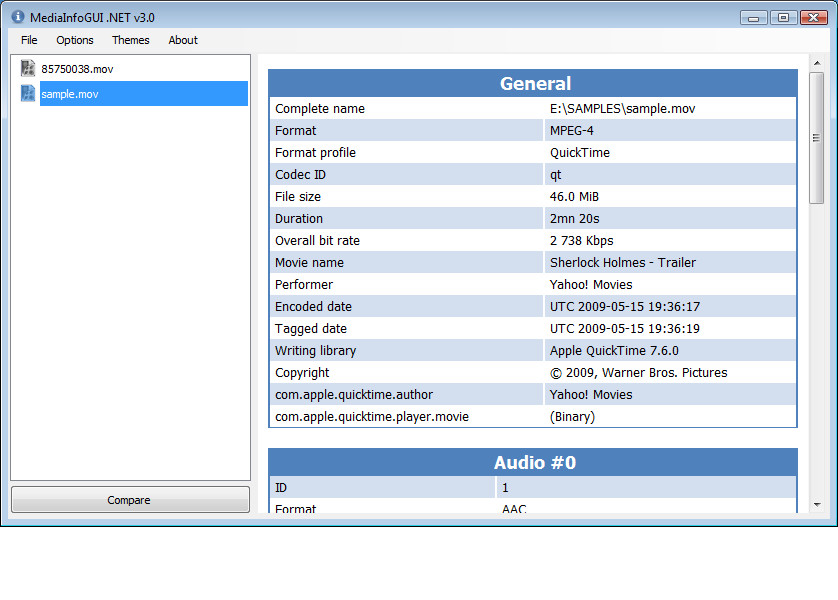Click Sherlock Holmes - Trailer movie name
Viewport: 838px width, 600px height.
[x=623, y=262]
